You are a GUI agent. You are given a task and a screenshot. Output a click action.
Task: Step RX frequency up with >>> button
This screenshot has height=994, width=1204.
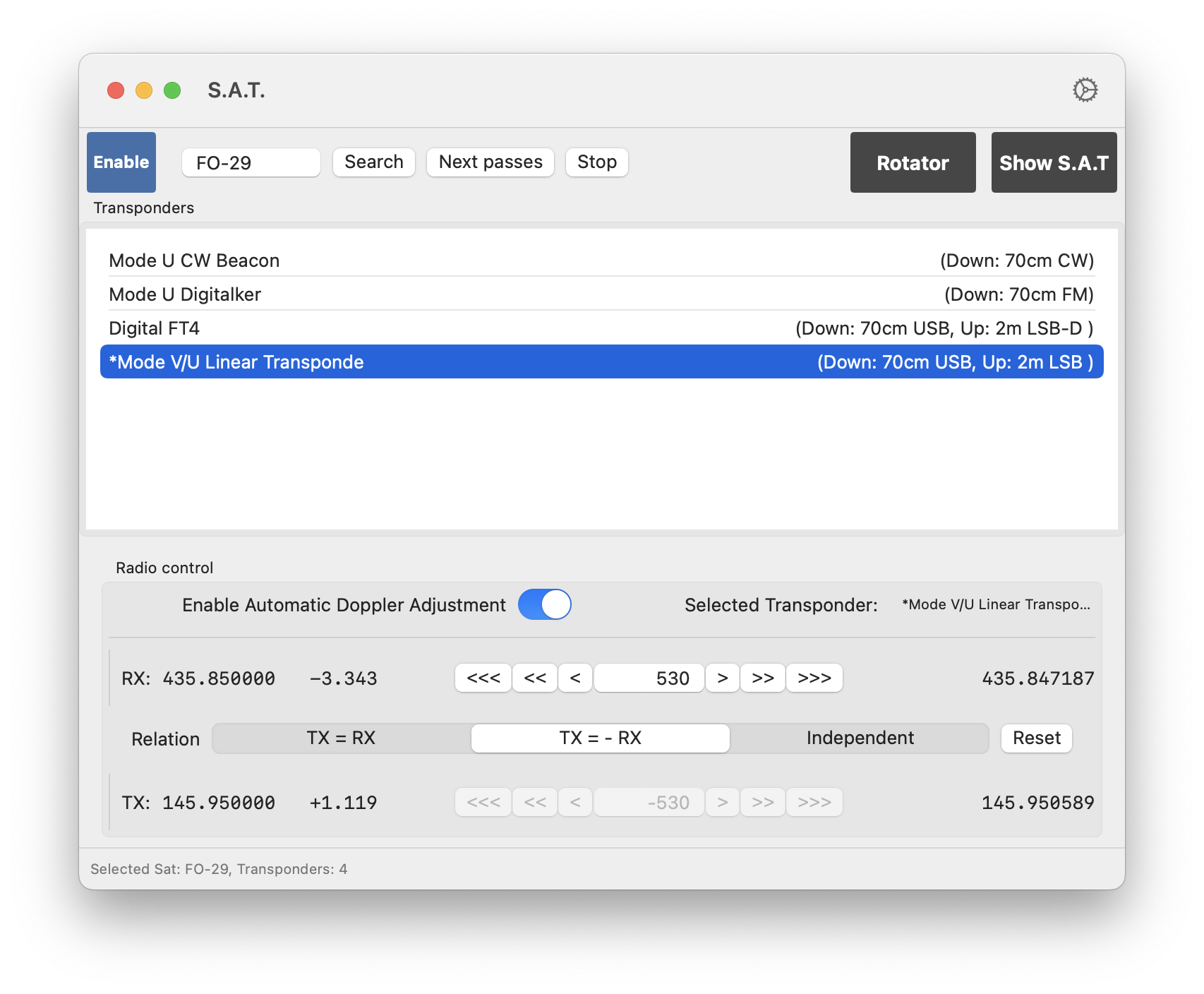[x=814, y=678]
